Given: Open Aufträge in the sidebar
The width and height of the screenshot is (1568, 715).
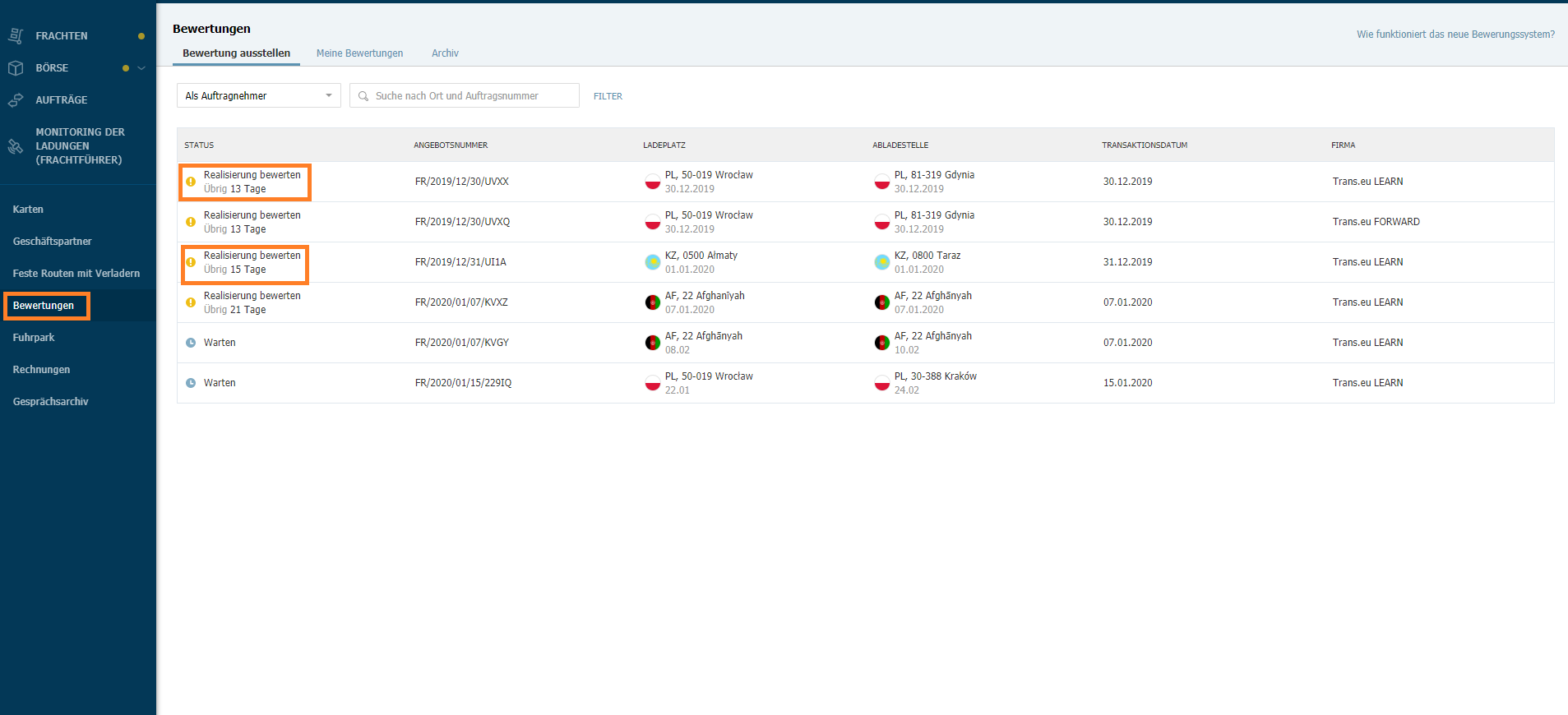Looking at the screenshot, I should (62, 100).
